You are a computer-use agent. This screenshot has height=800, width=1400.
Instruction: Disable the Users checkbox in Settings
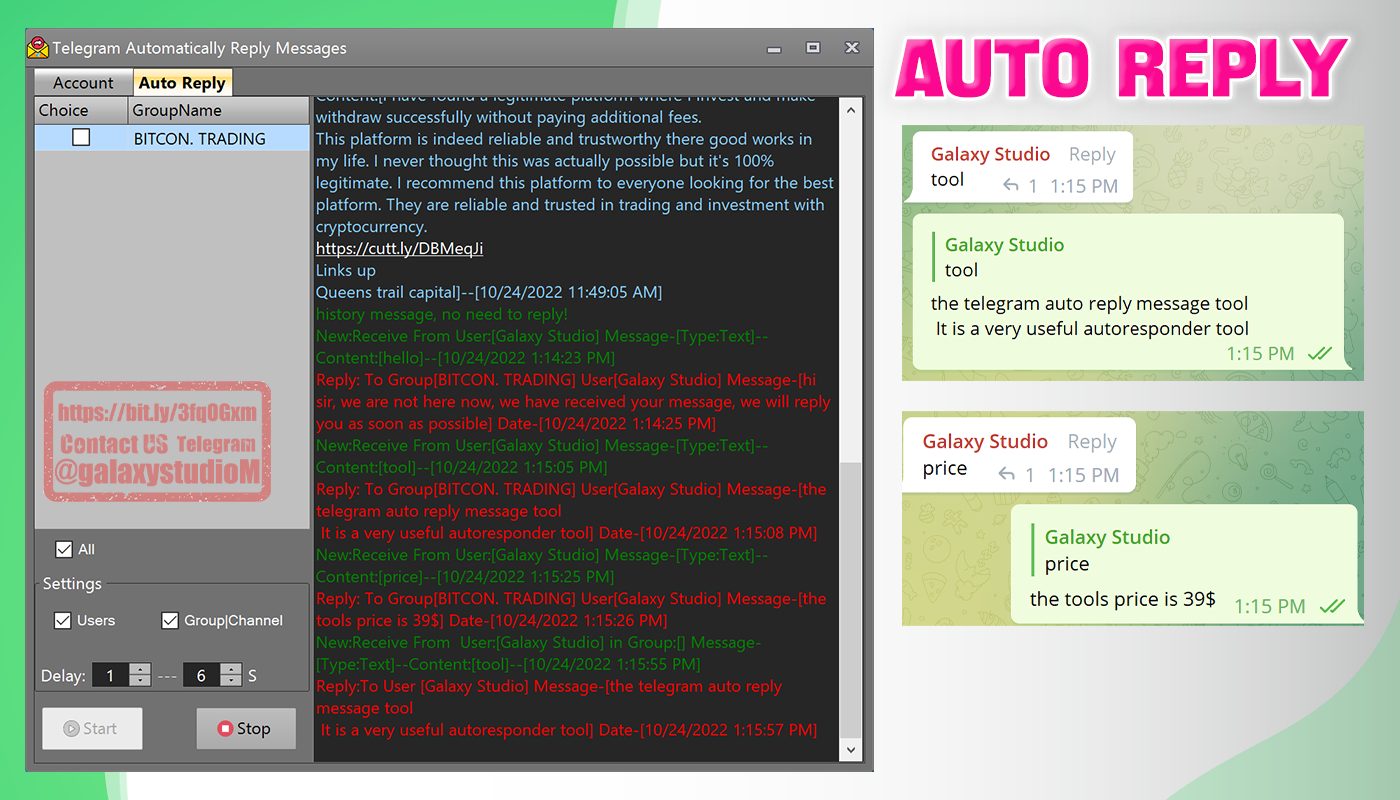coord(63,620)
